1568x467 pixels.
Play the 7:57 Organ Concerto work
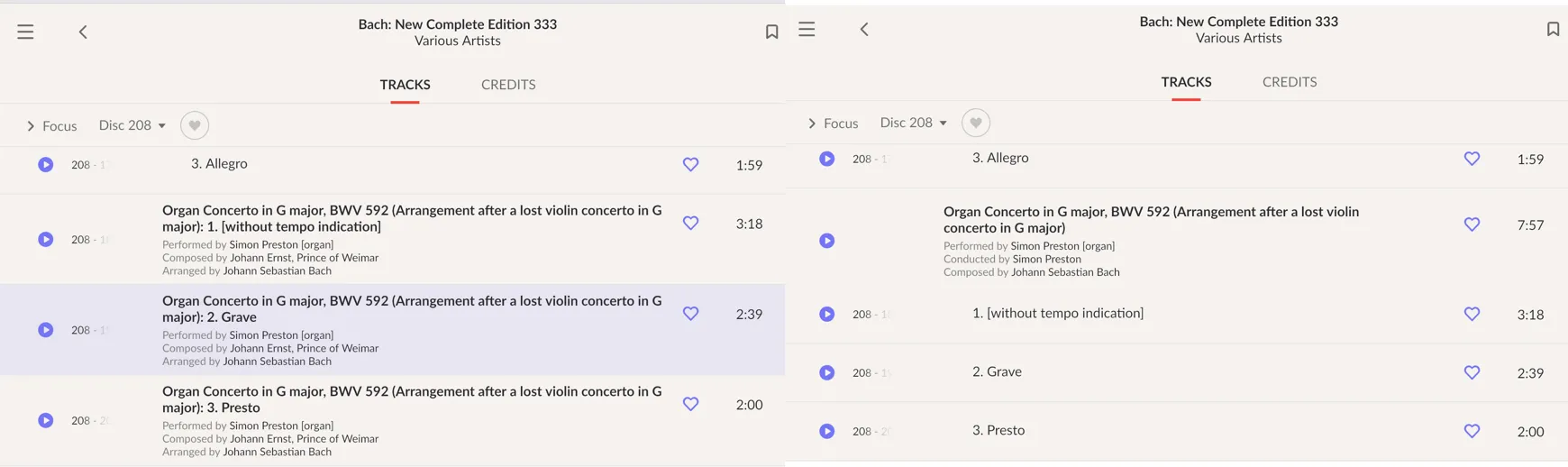click(826, 241)
